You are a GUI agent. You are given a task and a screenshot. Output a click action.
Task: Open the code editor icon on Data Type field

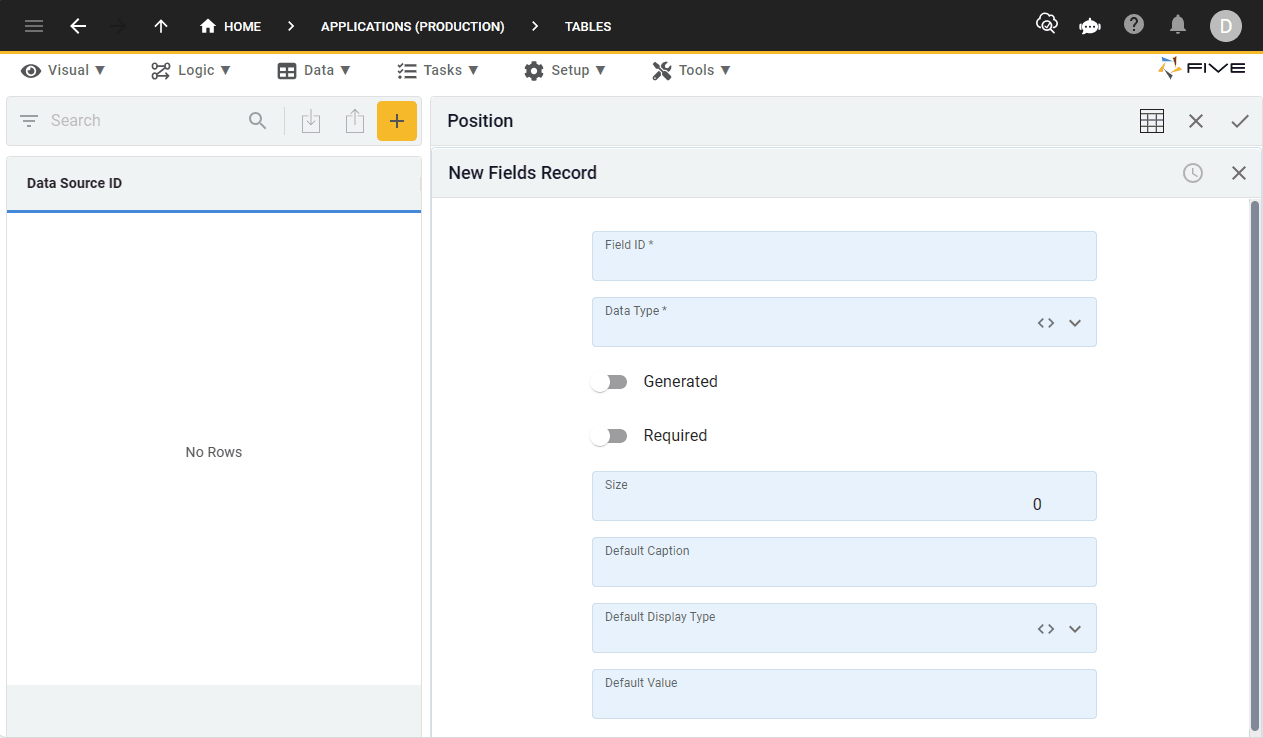click(x=1044, y=322)
